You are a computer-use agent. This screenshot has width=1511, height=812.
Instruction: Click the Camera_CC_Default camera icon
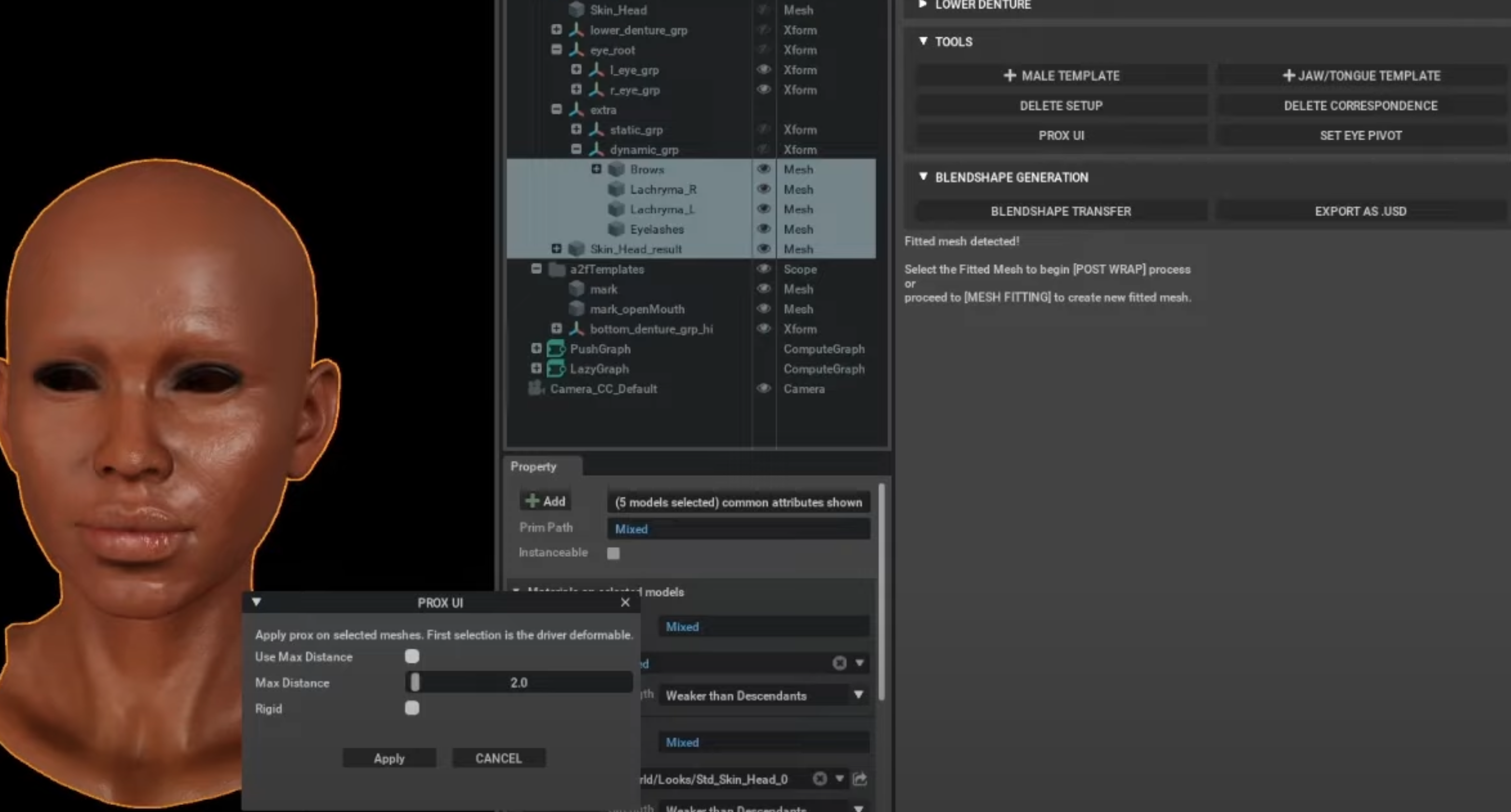536,389
